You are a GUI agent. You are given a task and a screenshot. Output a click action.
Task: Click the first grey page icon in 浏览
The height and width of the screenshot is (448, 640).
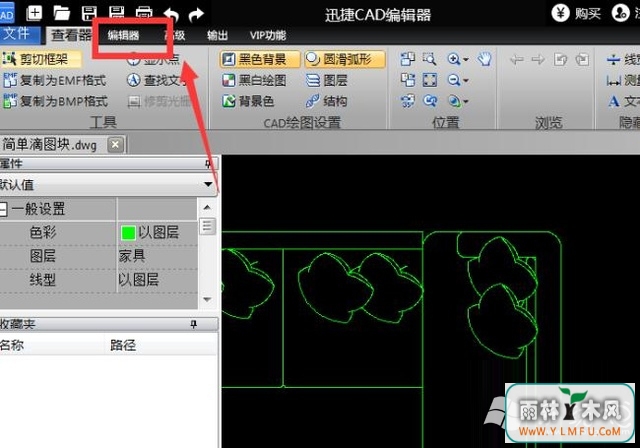point(560,60)
